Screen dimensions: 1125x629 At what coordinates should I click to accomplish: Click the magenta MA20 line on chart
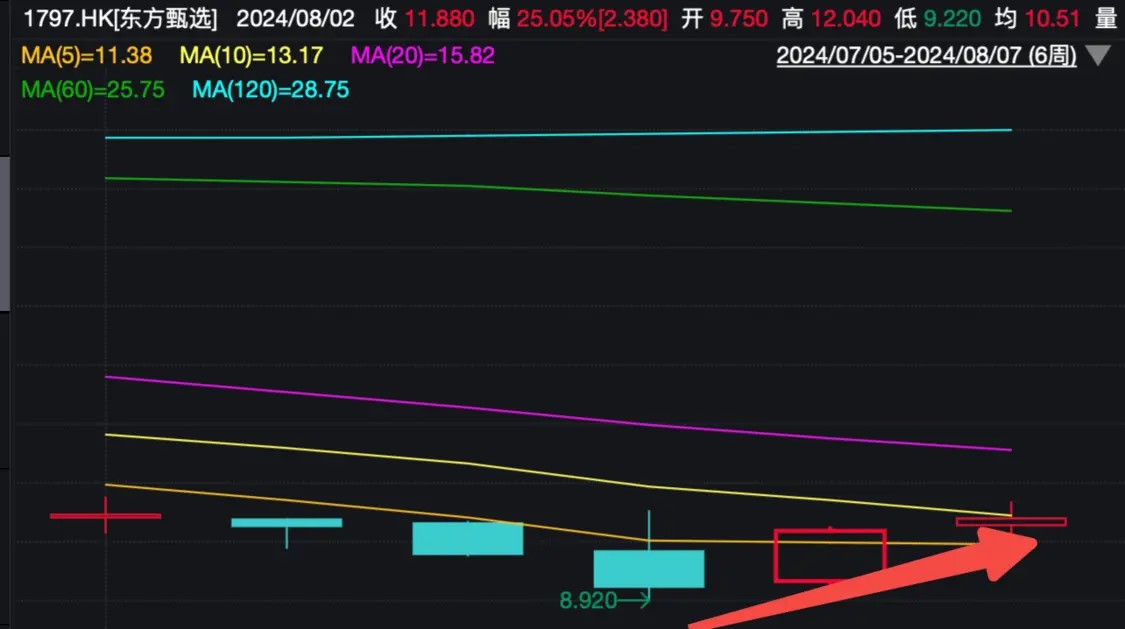pos(558,415)
